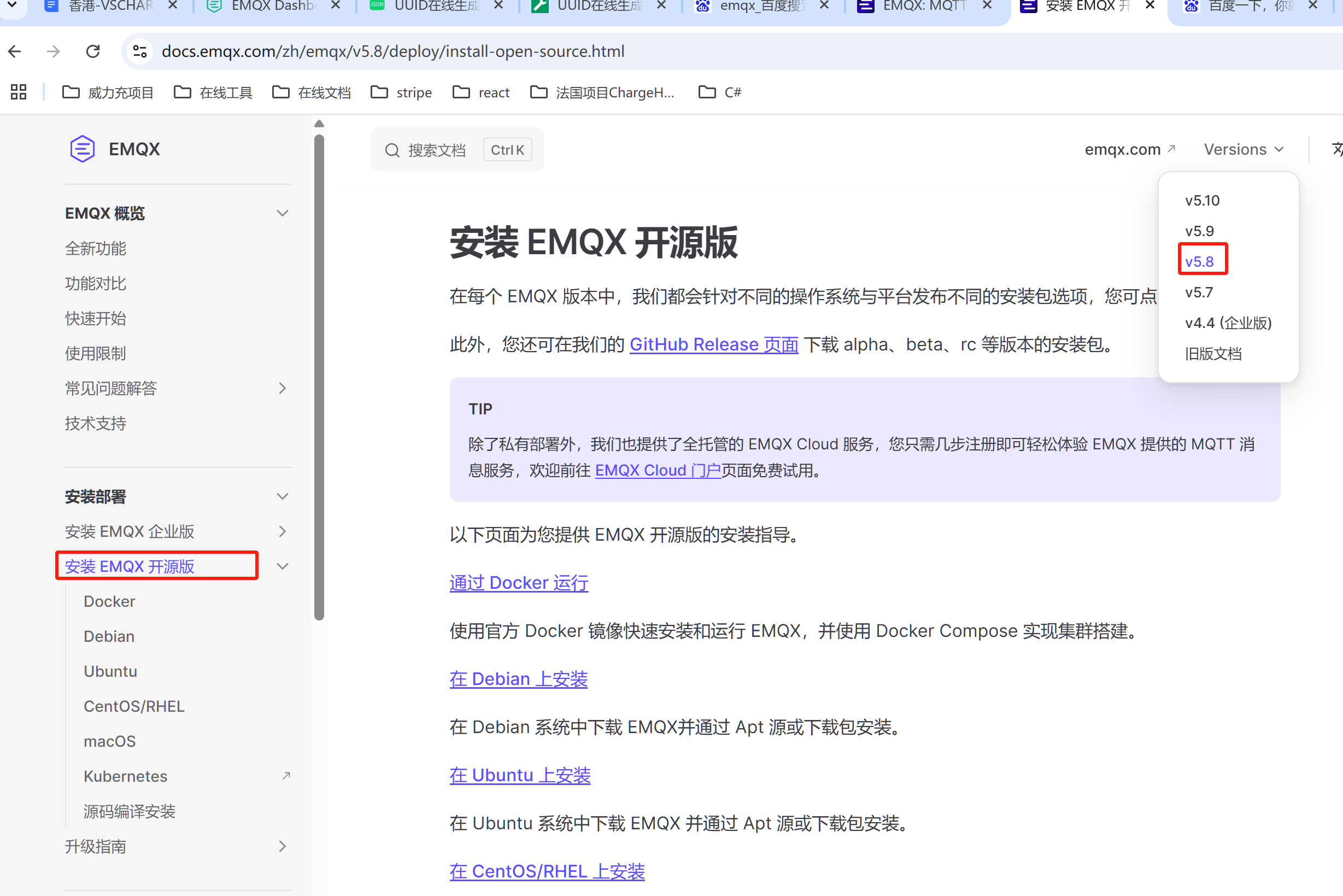1343x896 pixels.
Task: Close the 香港-VSCHAR tab
Action: point(173,5)
